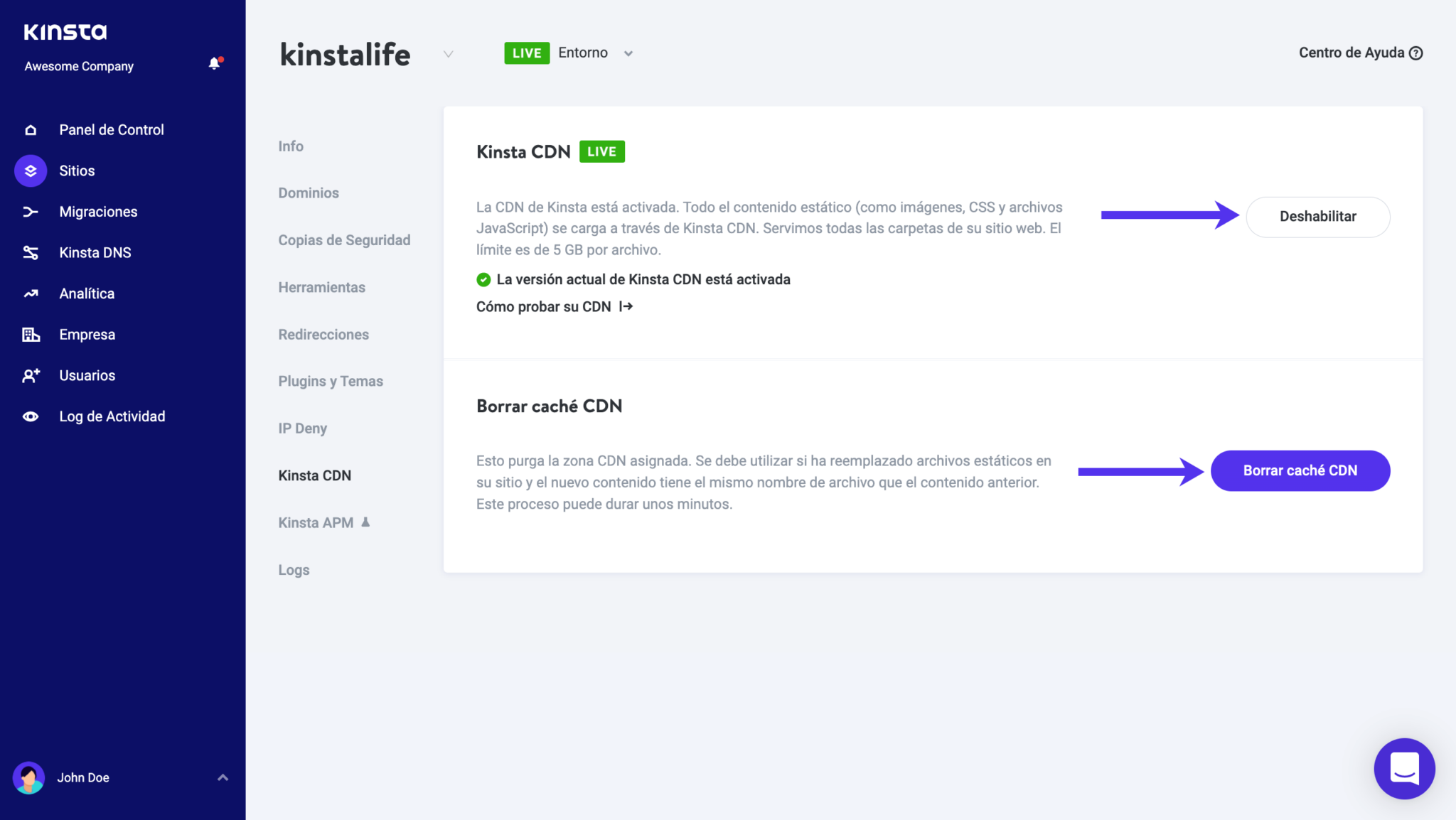Open Analítica using its chart icon
The width and height of the screenshot is (1456, 820).
30,293
